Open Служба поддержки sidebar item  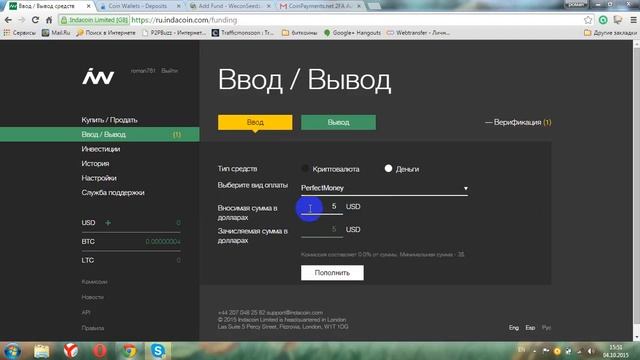coord(113,193)
